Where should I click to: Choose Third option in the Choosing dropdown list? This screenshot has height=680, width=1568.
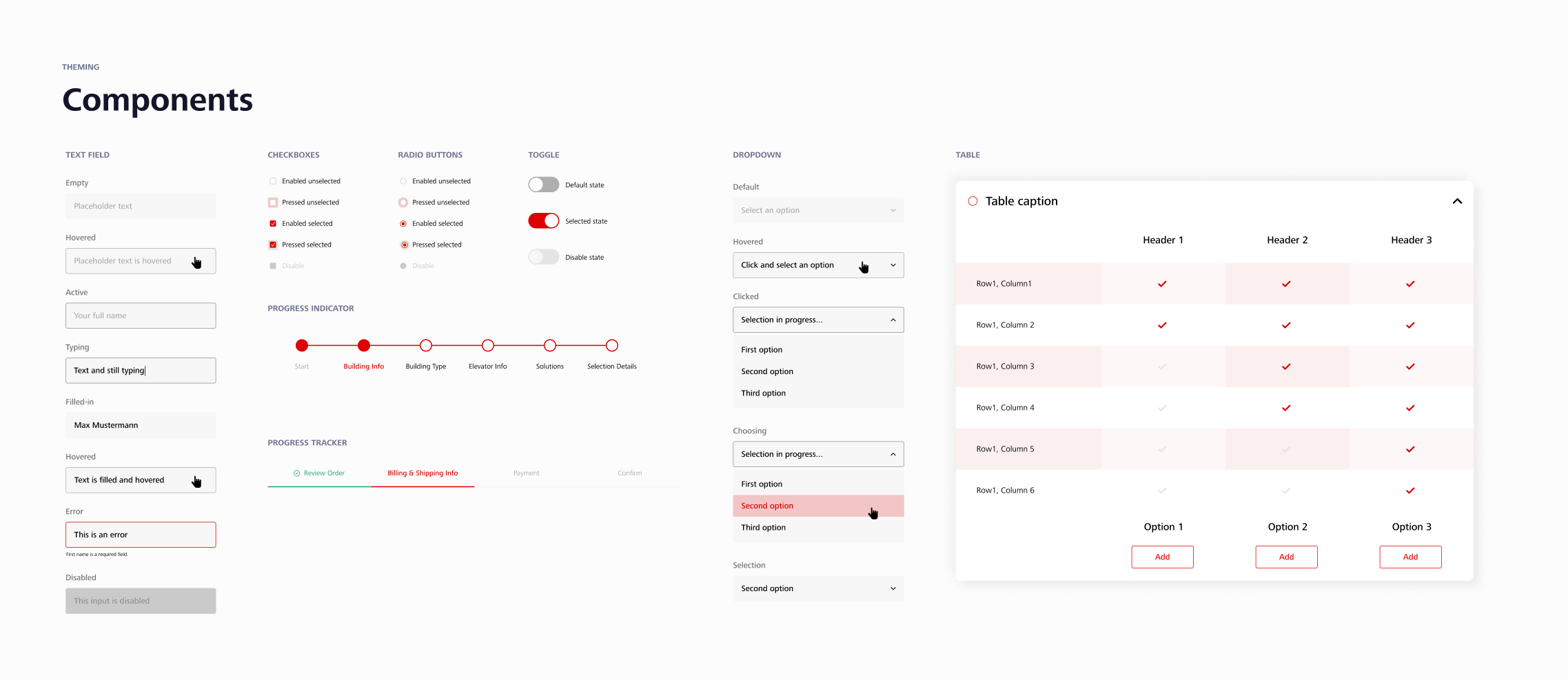click(818, 528)
